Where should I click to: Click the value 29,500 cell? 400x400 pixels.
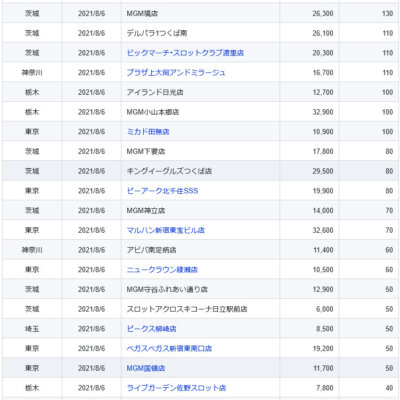pos(309,171)
